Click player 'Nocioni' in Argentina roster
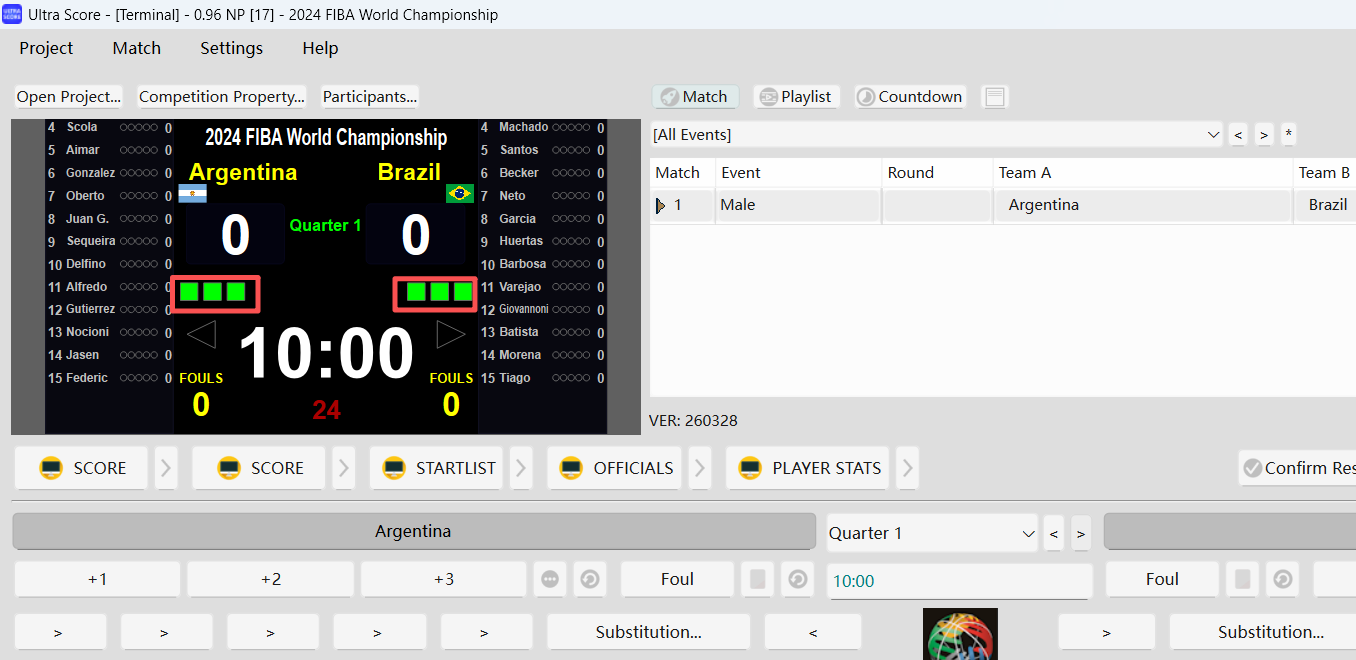1356x660 pixels. point(87,332)
